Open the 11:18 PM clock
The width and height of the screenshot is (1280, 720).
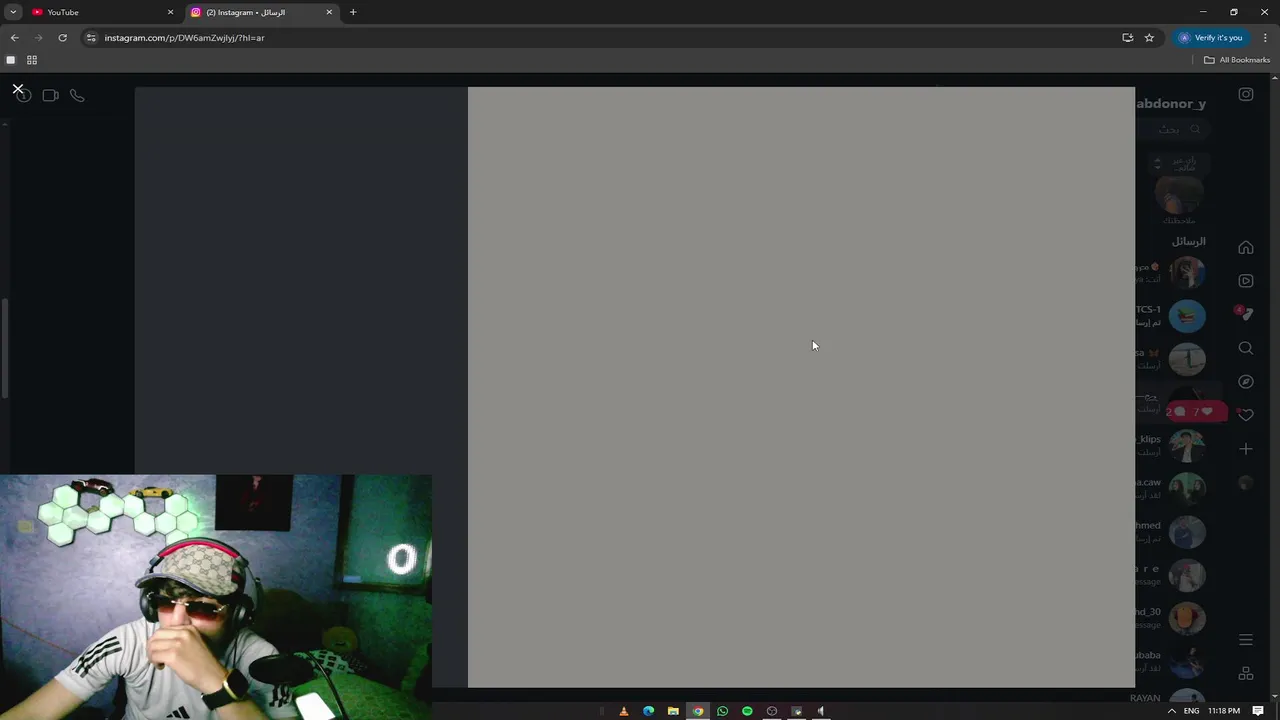coord(1224,711)
